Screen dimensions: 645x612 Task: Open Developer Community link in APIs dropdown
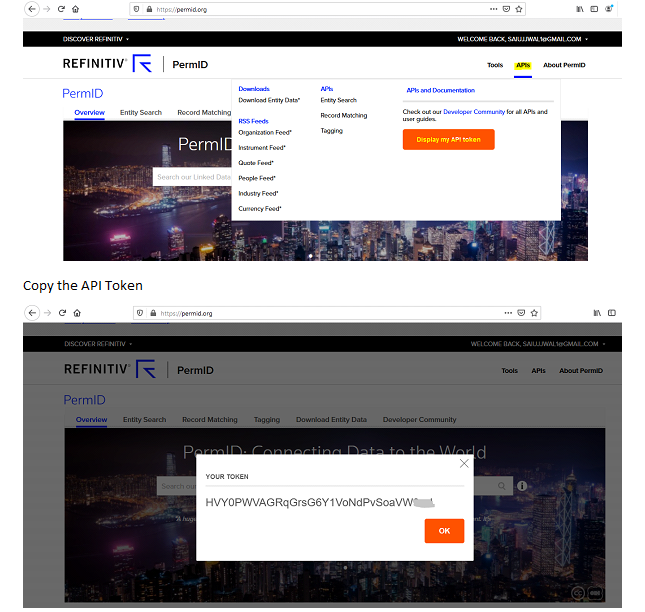[474, 112]
